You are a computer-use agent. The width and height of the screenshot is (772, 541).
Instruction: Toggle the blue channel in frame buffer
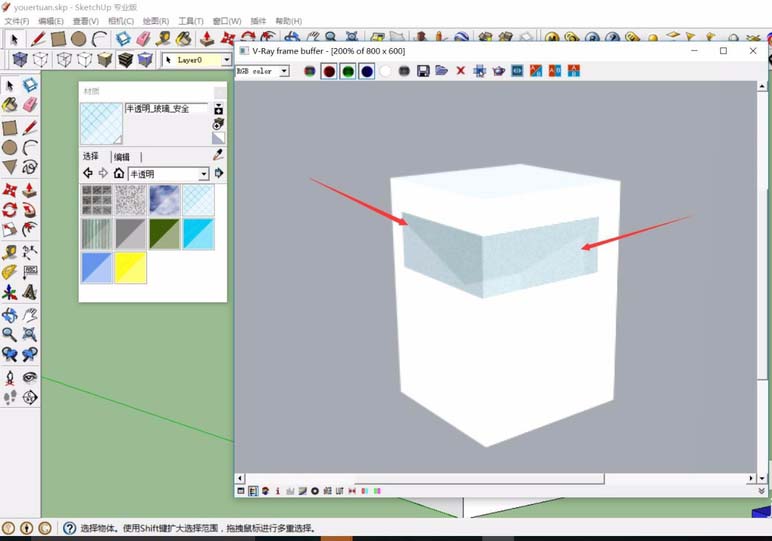tap(367, 71)
